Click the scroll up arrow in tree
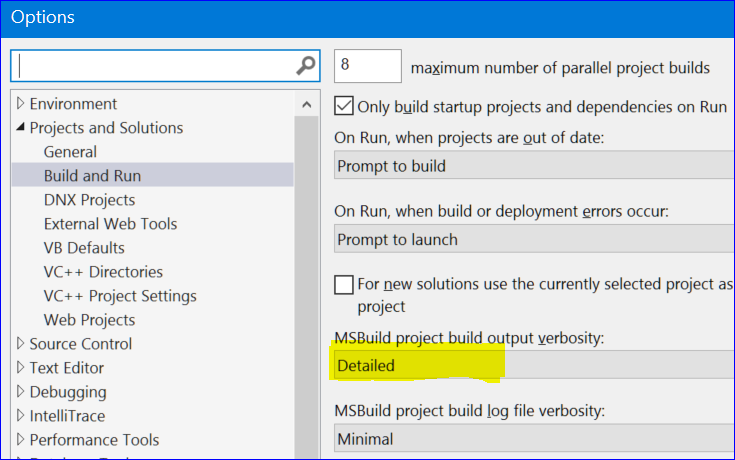Image resolution: width=735 pixels, height=460 pixels. pos(308,104)
